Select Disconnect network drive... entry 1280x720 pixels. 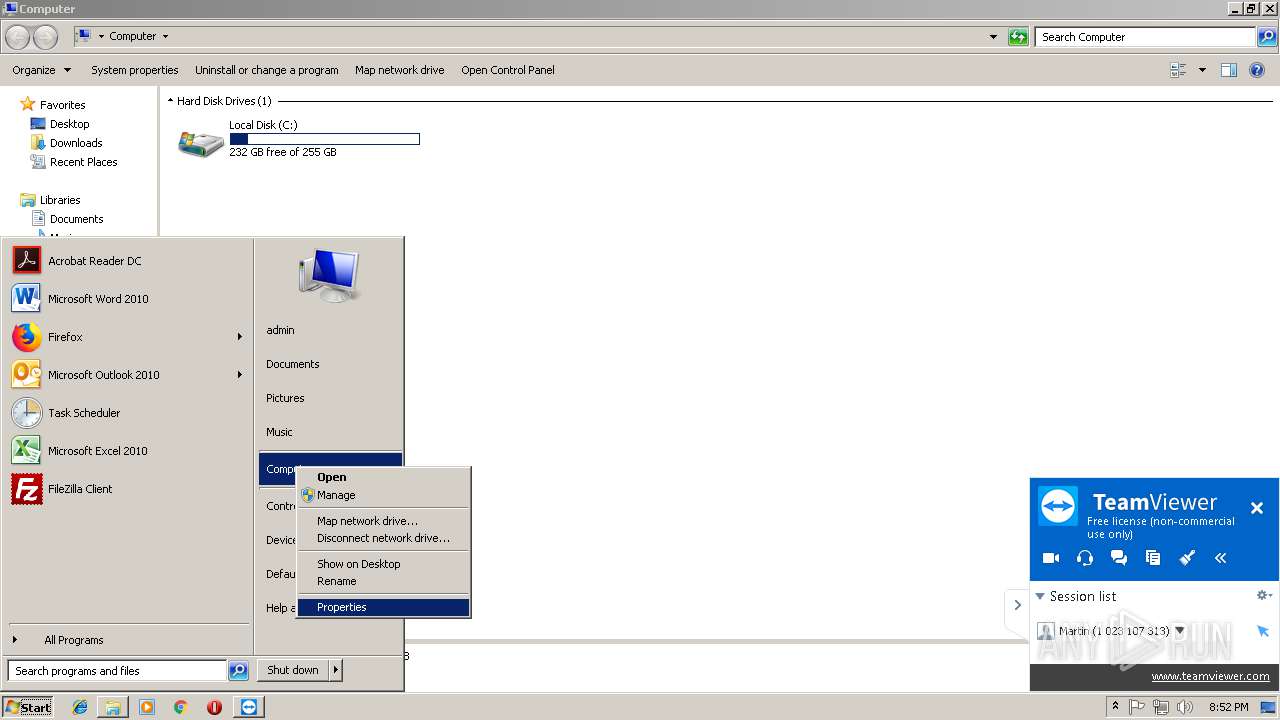[x=383, y=538]
